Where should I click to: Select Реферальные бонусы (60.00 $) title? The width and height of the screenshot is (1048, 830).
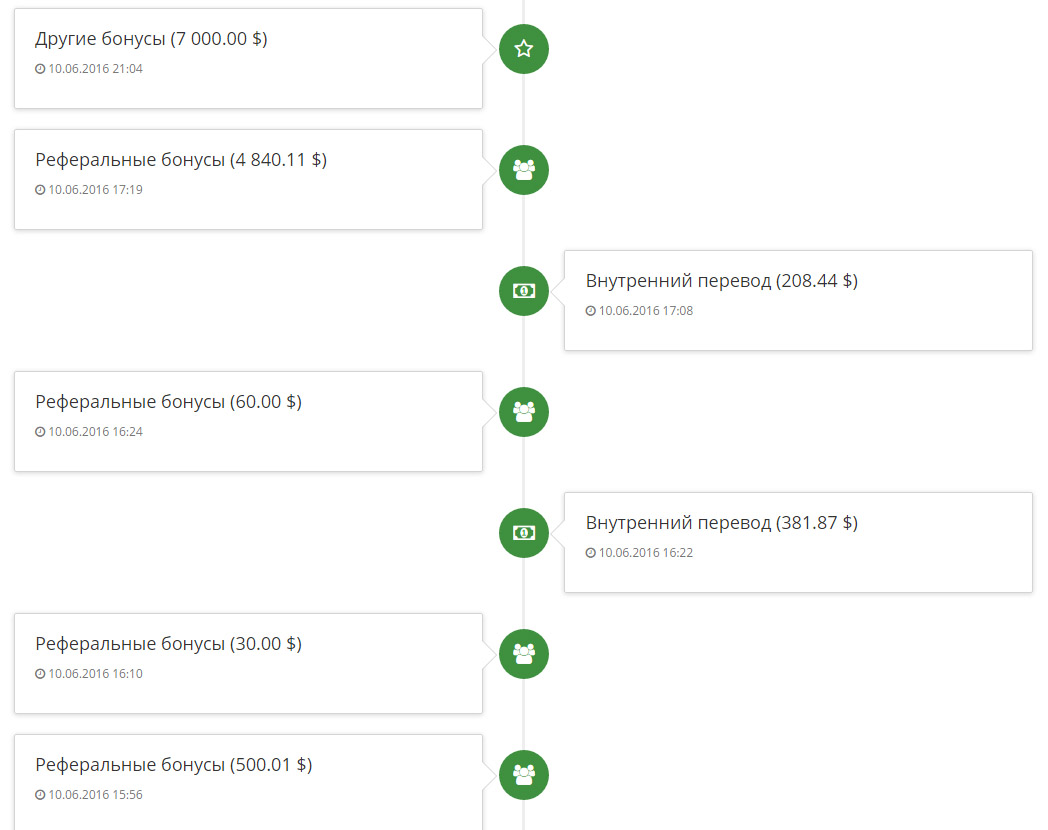point(168,402)
